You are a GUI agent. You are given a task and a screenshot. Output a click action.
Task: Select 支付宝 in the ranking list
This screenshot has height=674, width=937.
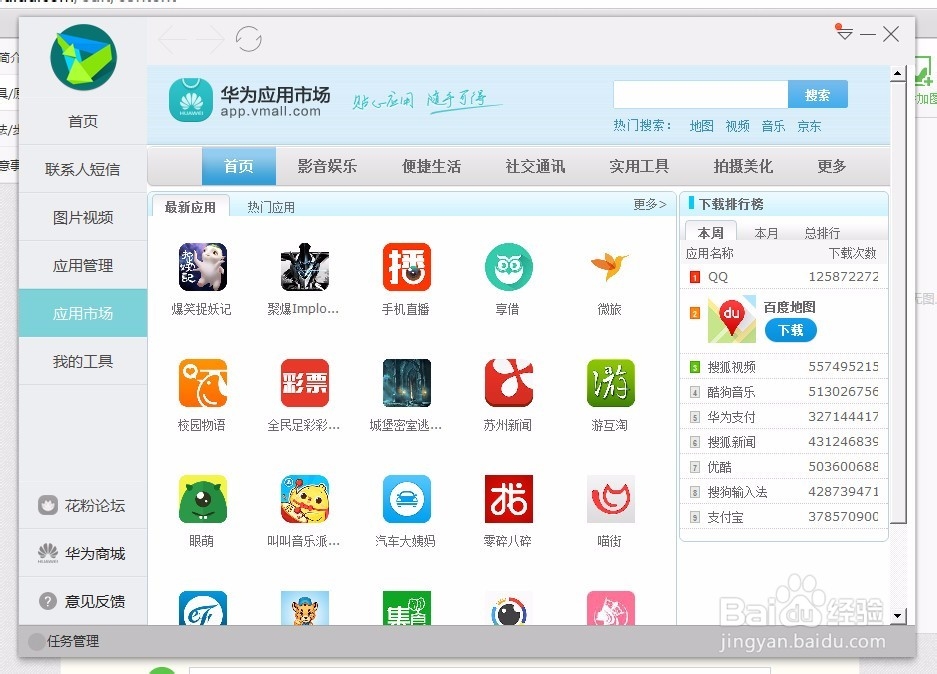(784, 517)
